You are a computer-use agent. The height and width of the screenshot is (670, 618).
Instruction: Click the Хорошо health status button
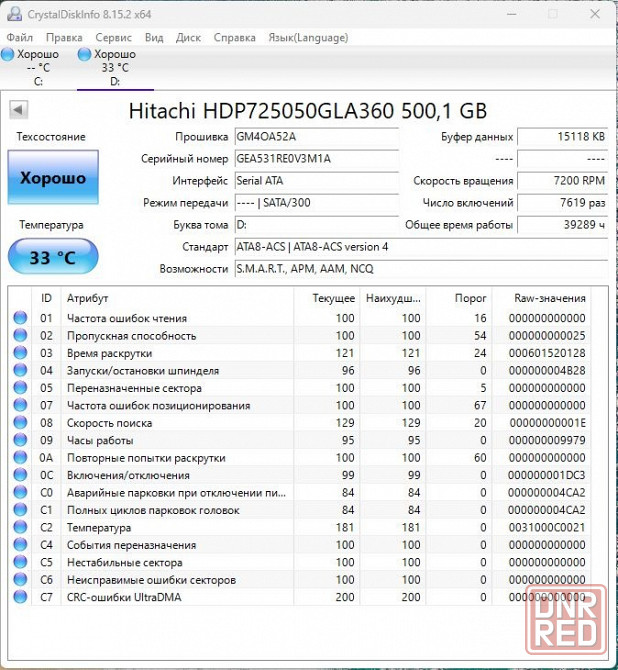pyautogui.click(x=53, y=178)
